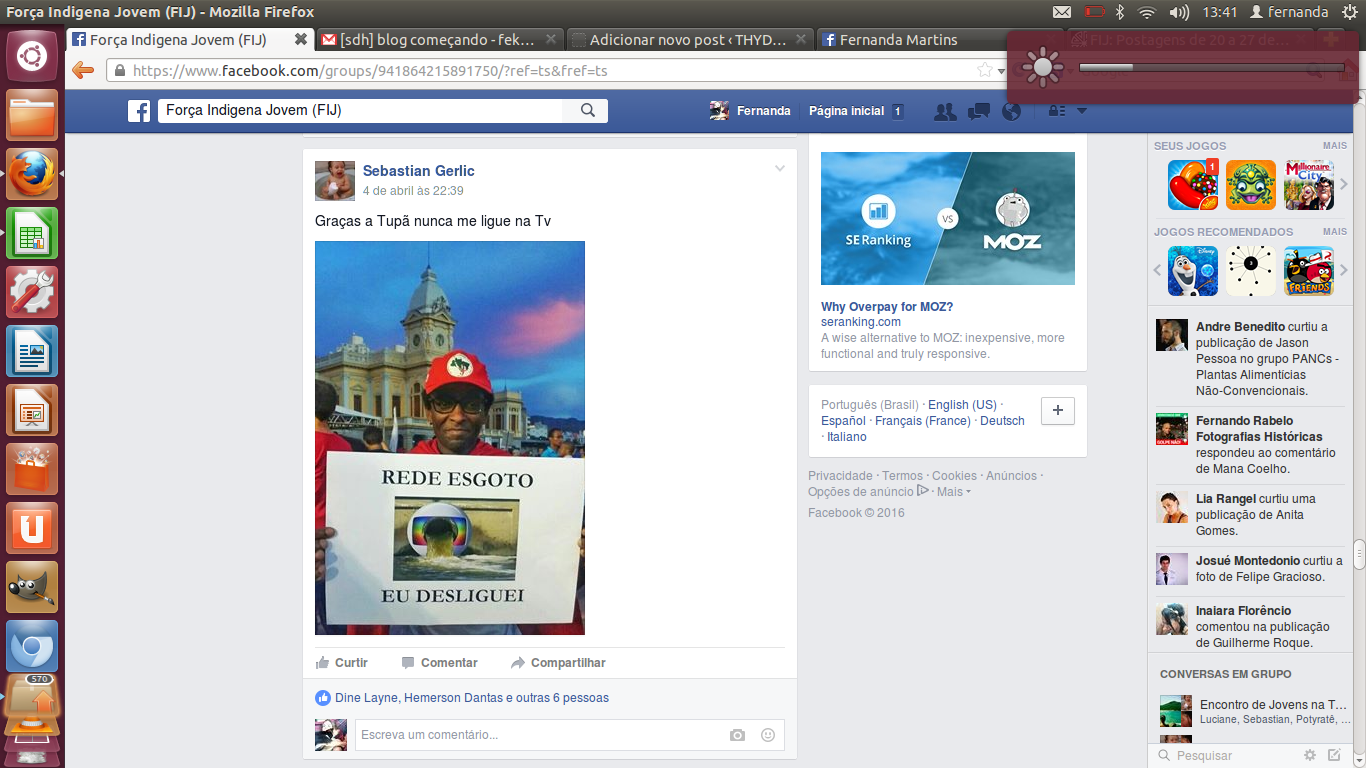The height and width of the screenshot is (768, 1366).
Task: Open Facebook notifications globe icon
Action: click(1012, 111)
